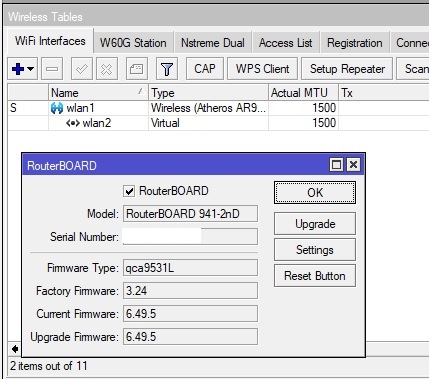Switch to the WiFi Interfaces tab
Image resolution: width=429 pixels, height=380 pixels.
tap(50, 41)
